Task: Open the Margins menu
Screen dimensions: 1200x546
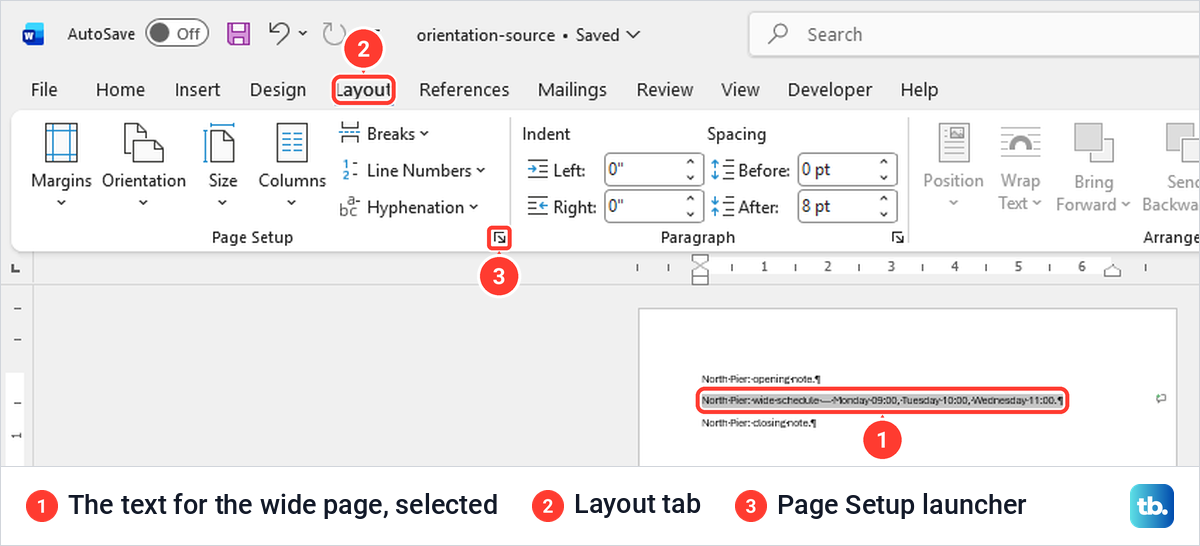Action: (x=61, y=165)
